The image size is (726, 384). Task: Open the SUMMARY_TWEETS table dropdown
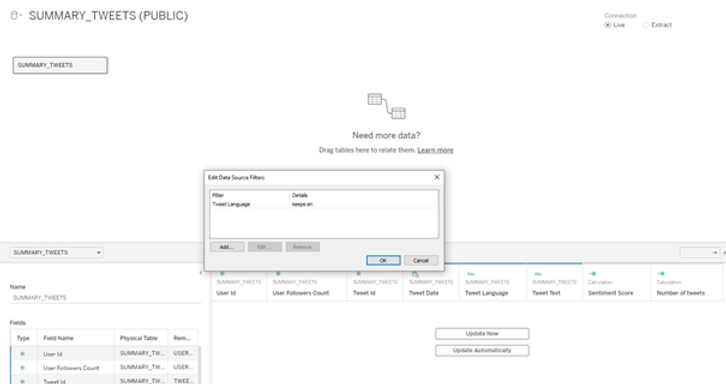56,252
